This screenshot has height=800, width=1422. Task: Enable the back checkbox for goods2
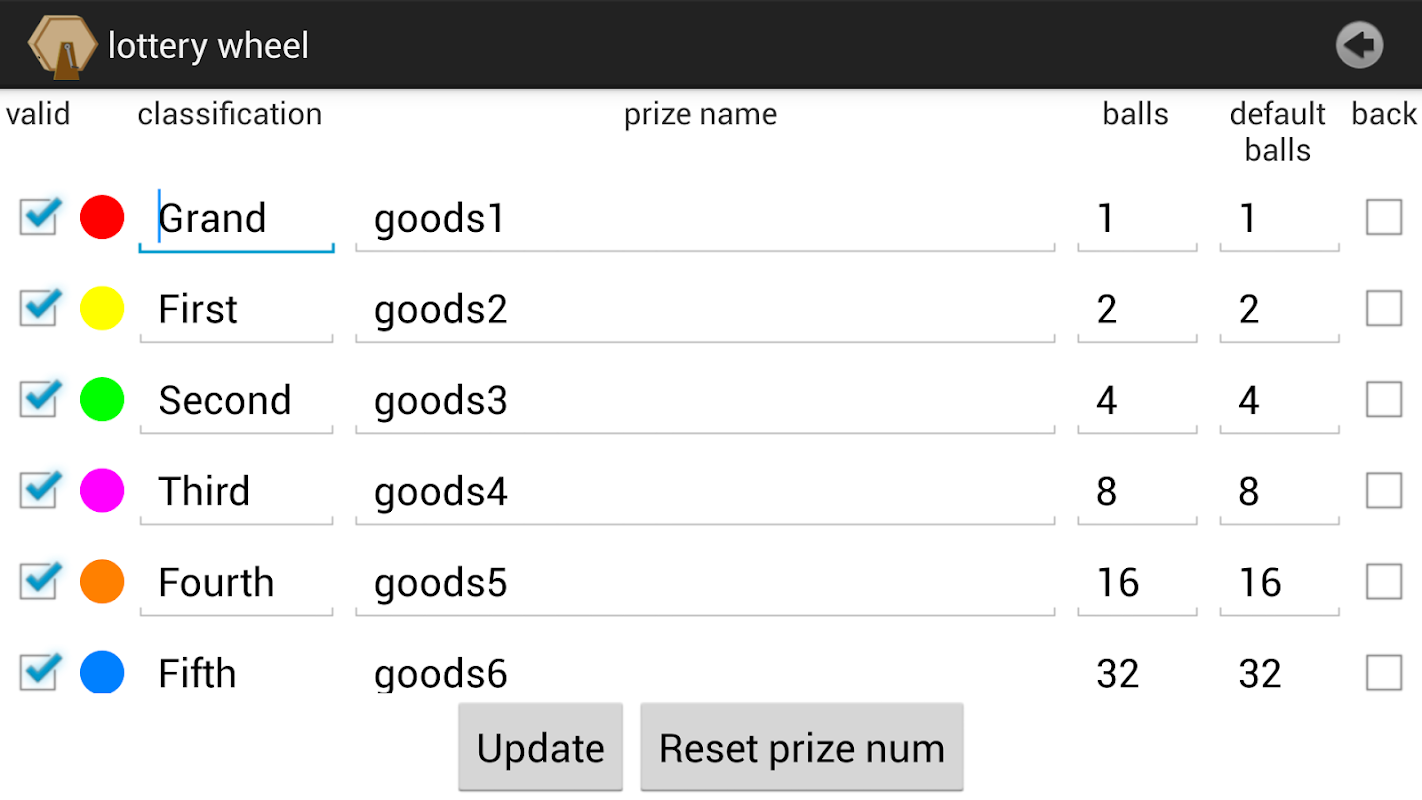point(1384,308)
